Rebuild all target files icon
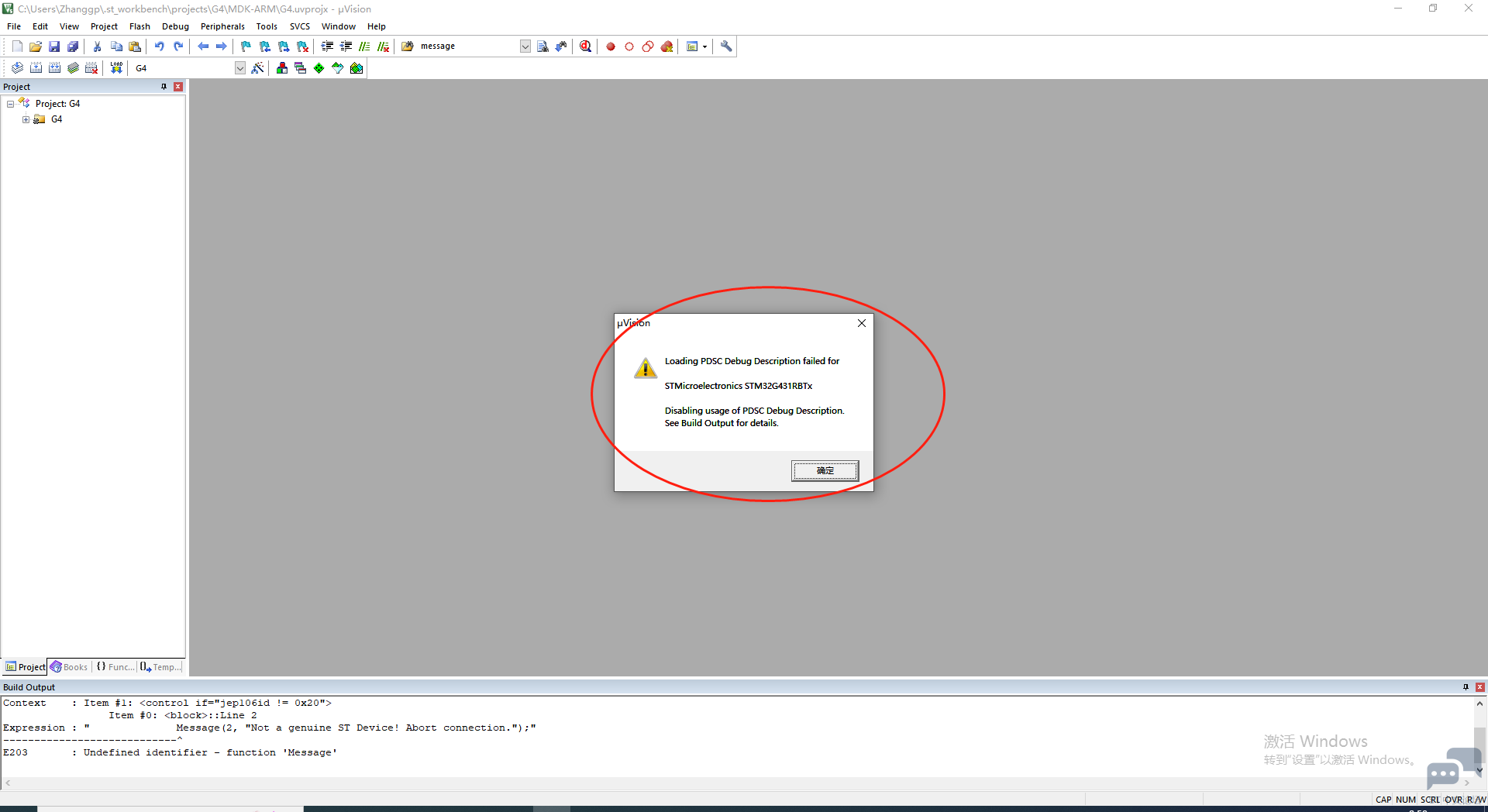This screenshot has width=1488, height=812. pos(54,68)
